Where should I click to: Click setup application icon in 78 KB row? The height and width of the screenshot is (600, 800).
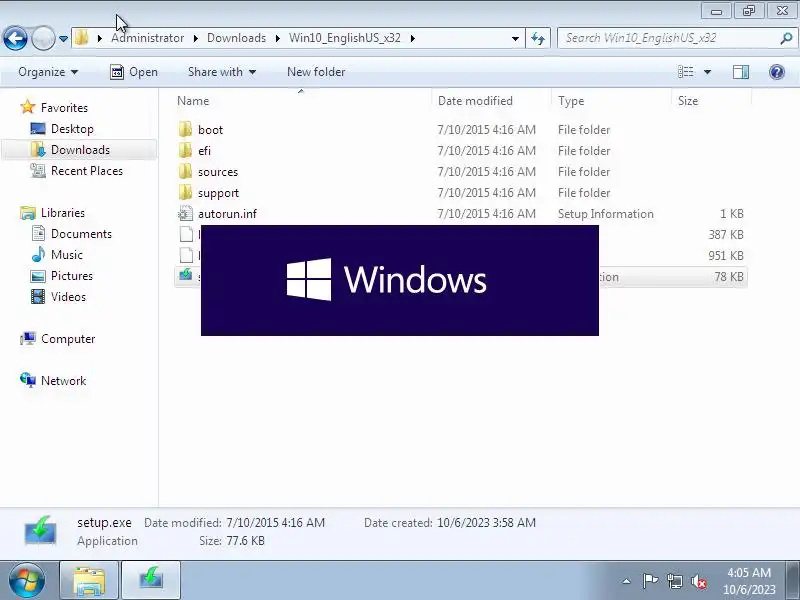coord(186,276)
